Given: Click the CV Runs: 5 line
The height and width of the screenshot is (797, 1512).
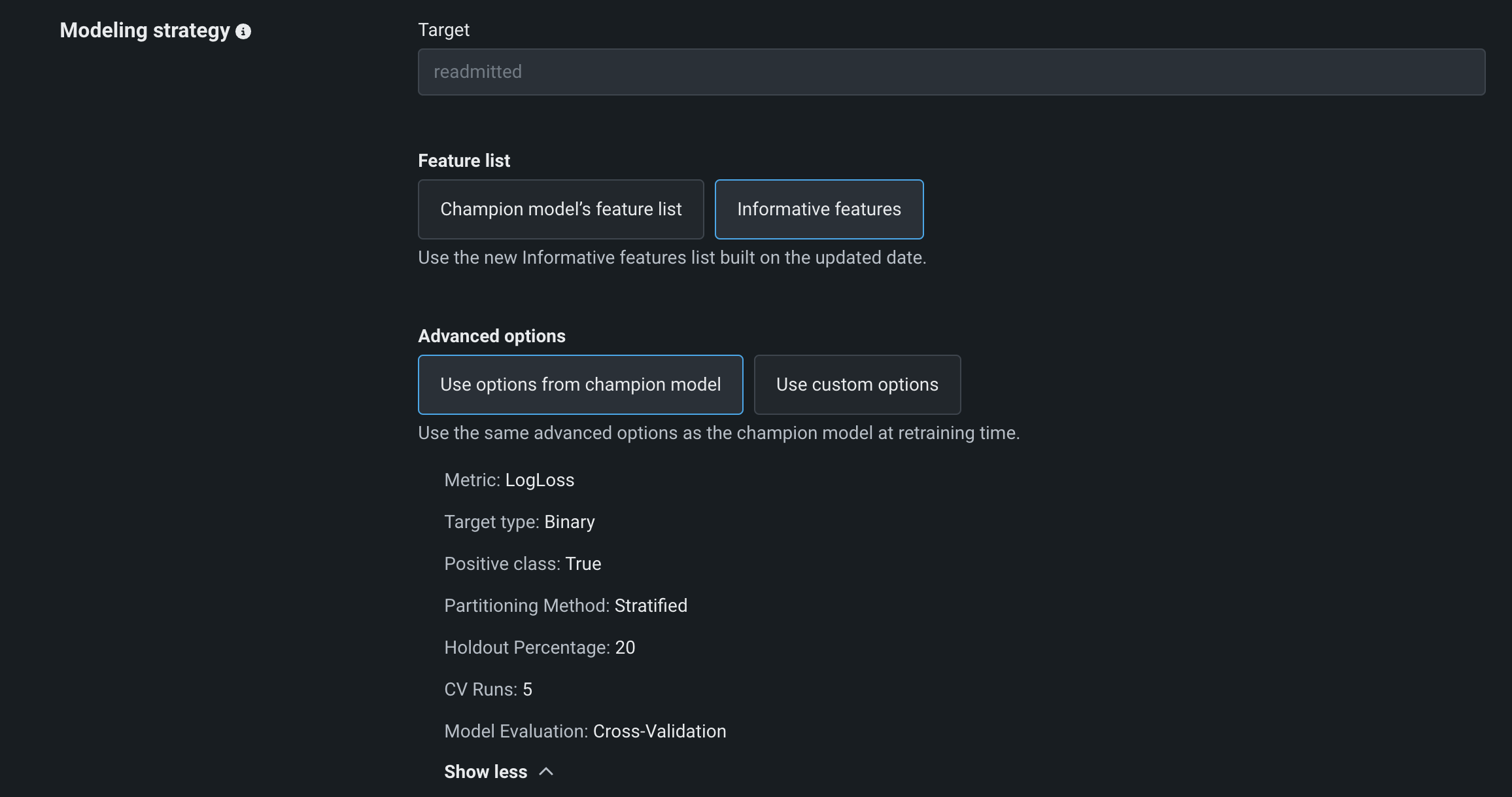Looking at the screenshot, I should click(488, 690).
